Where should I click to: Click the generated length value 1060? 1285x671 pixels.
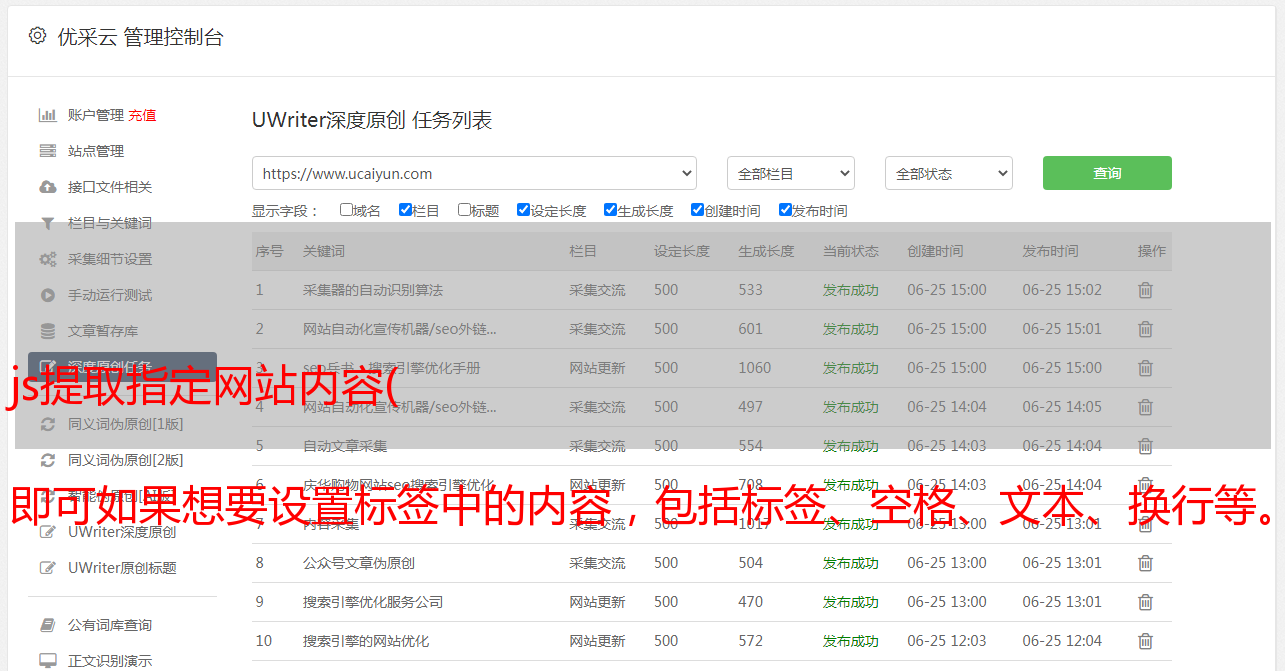(x=755, y=368)
